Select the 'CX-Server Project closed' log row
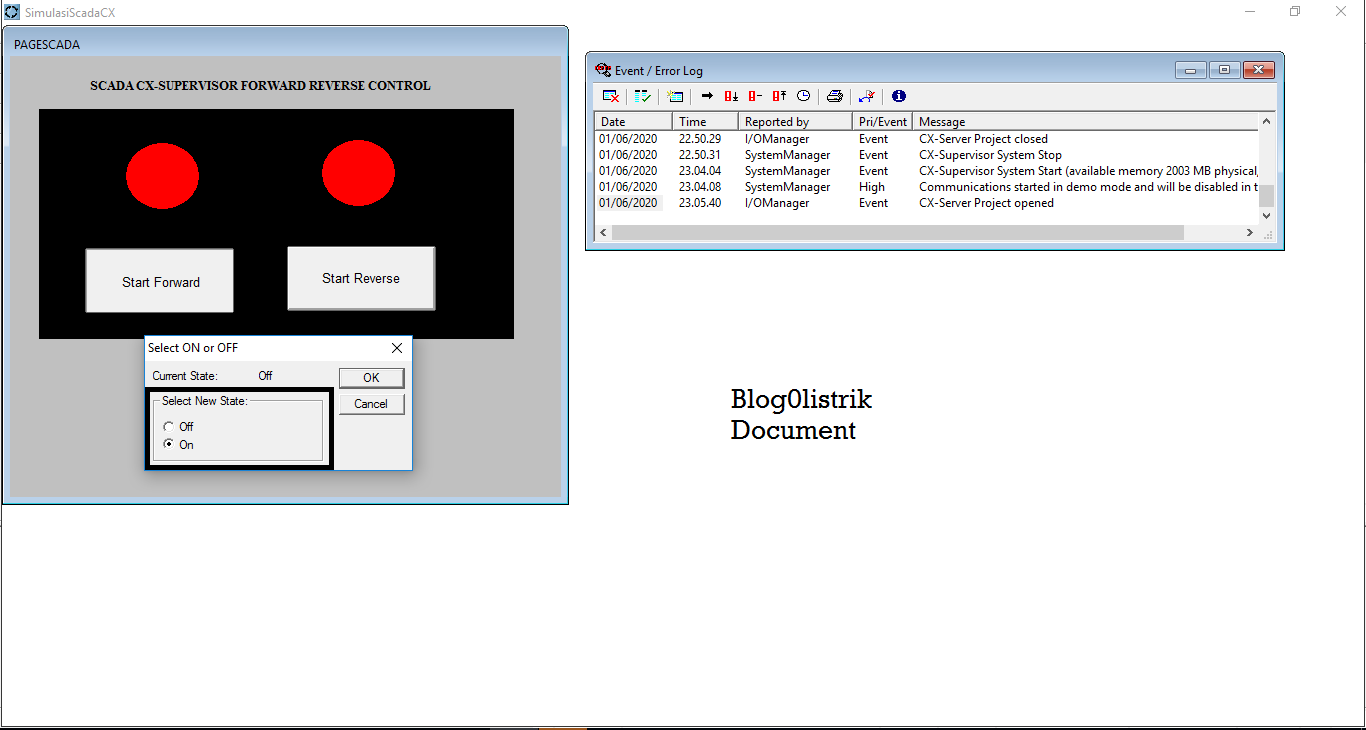1366x730 pixels. 927,139
